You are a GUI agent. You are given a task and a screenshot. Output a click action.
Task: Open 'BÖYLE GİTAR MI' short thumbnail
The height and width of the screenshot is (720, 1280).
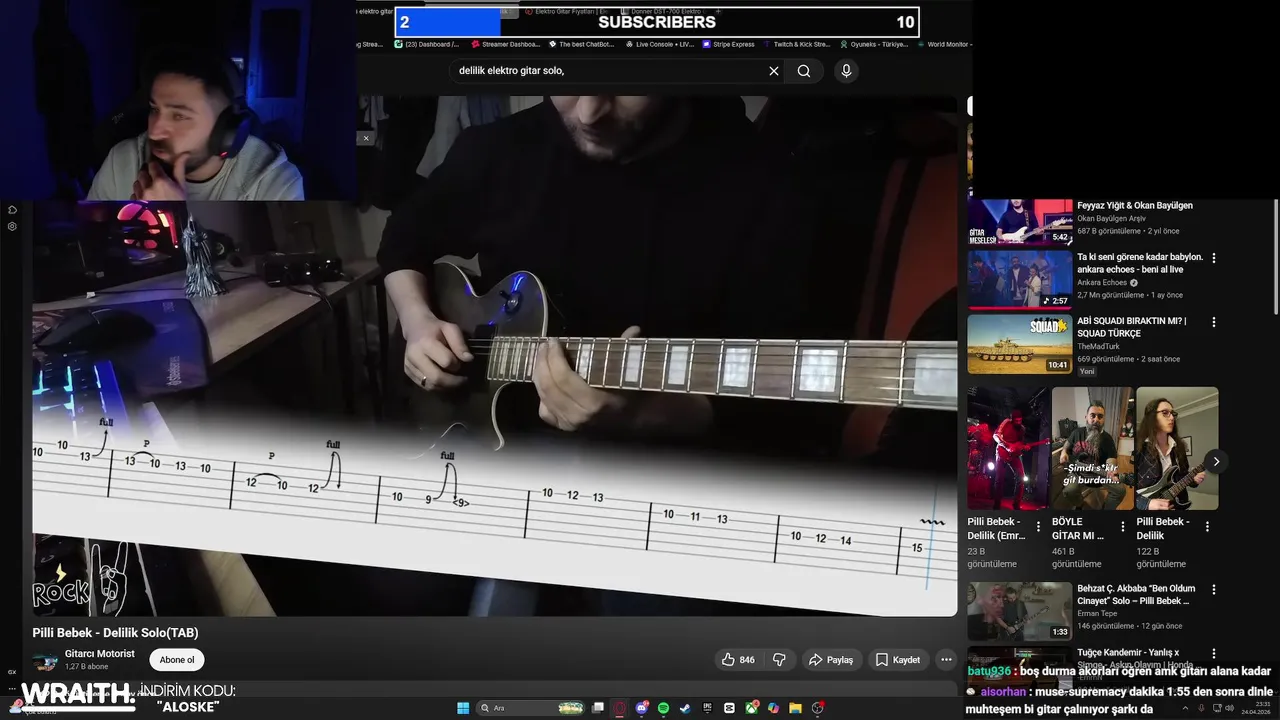[x=1092, y=448]
